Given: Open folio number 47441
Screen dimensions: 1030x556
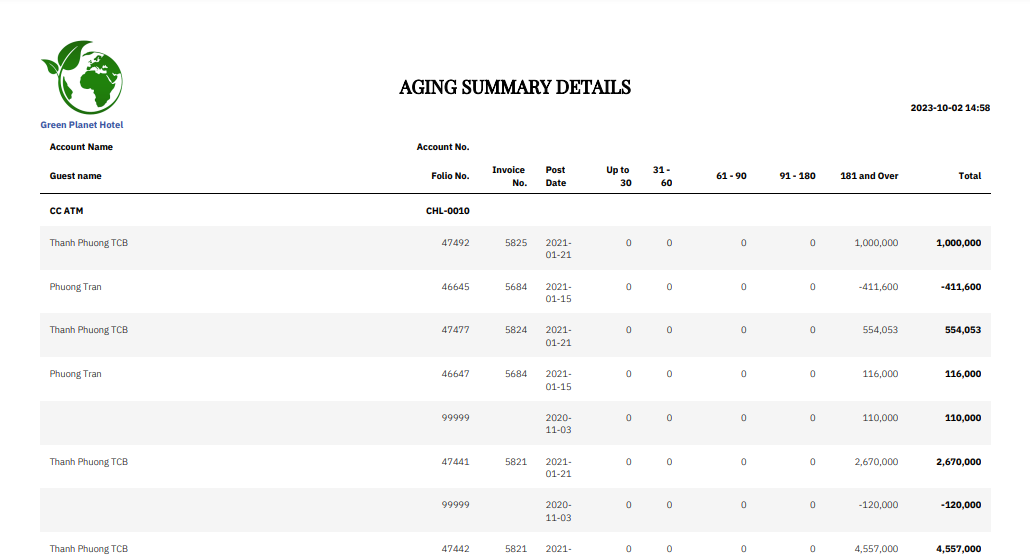Looking at the screenshot, I should (455, 462).
